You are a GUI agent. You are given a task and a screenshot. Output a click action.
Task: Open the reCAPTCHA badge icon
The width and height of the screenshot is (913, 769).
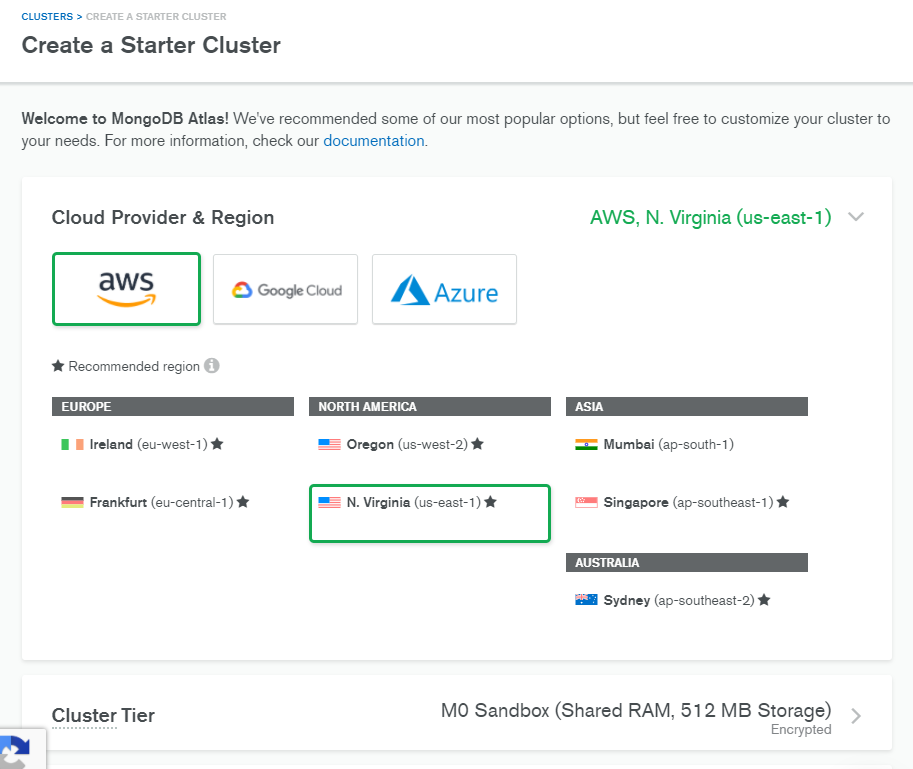pos(15,752)
